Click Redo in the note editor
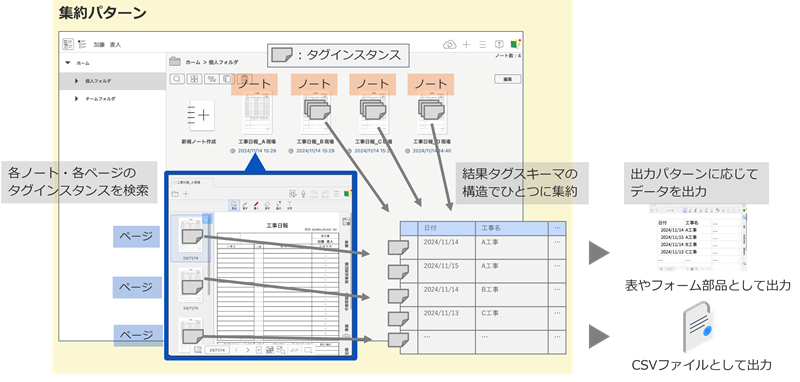The height and width of the screenshot is (382, 800). tap(325, 193)
